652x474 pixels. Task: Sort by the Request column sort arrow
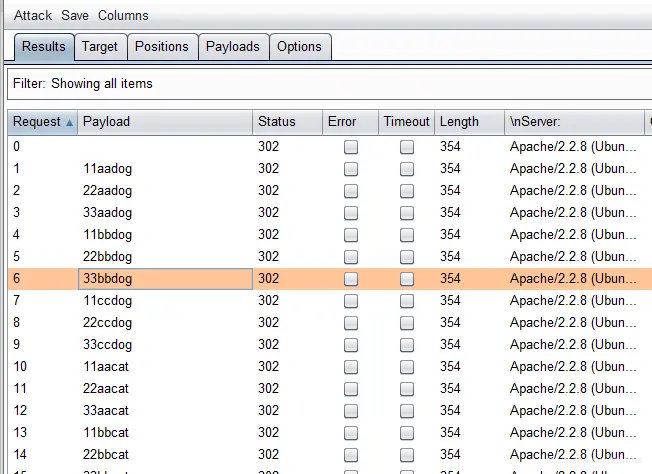tap(69, 123)
